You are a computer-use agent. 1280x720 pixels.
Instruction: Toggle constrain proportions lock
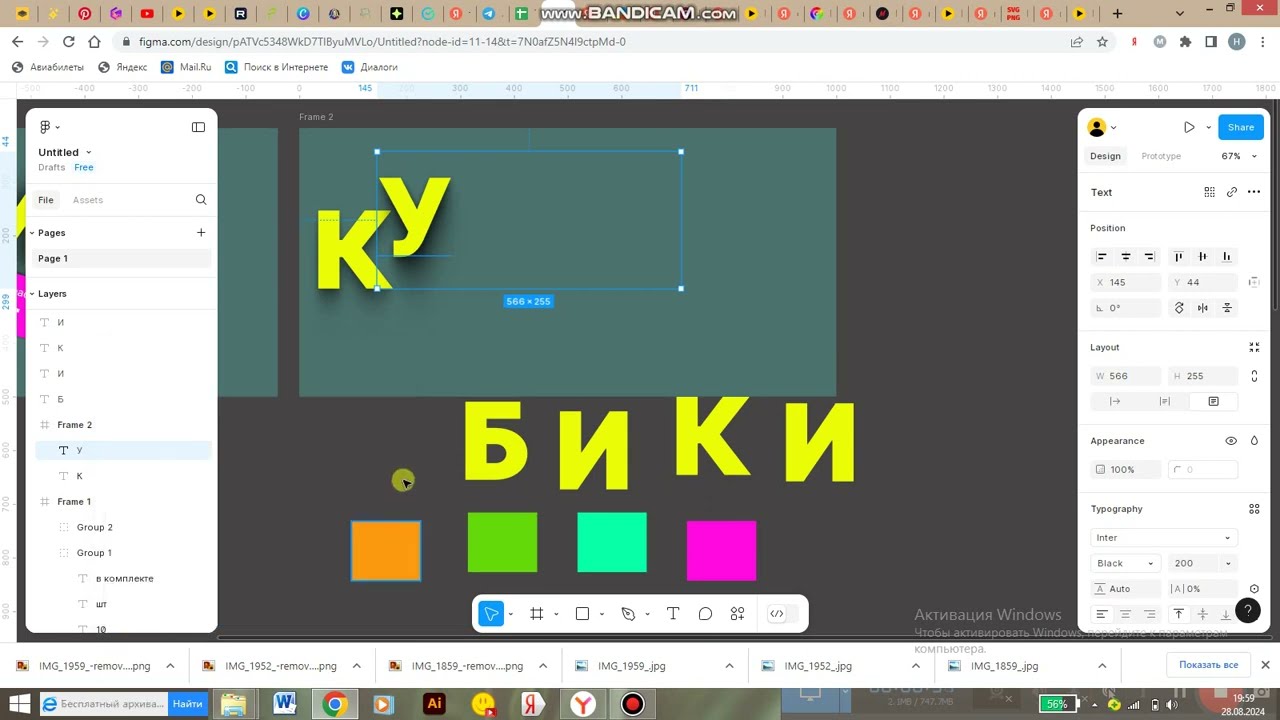[1254, 376]
